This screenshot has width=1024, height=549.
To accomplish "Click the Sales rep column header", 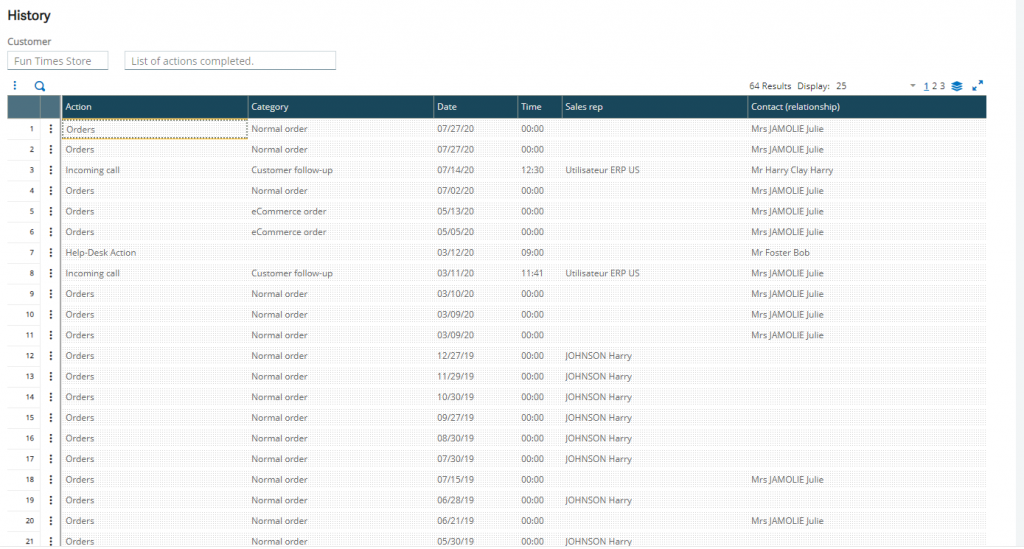I will pos(654,106).
